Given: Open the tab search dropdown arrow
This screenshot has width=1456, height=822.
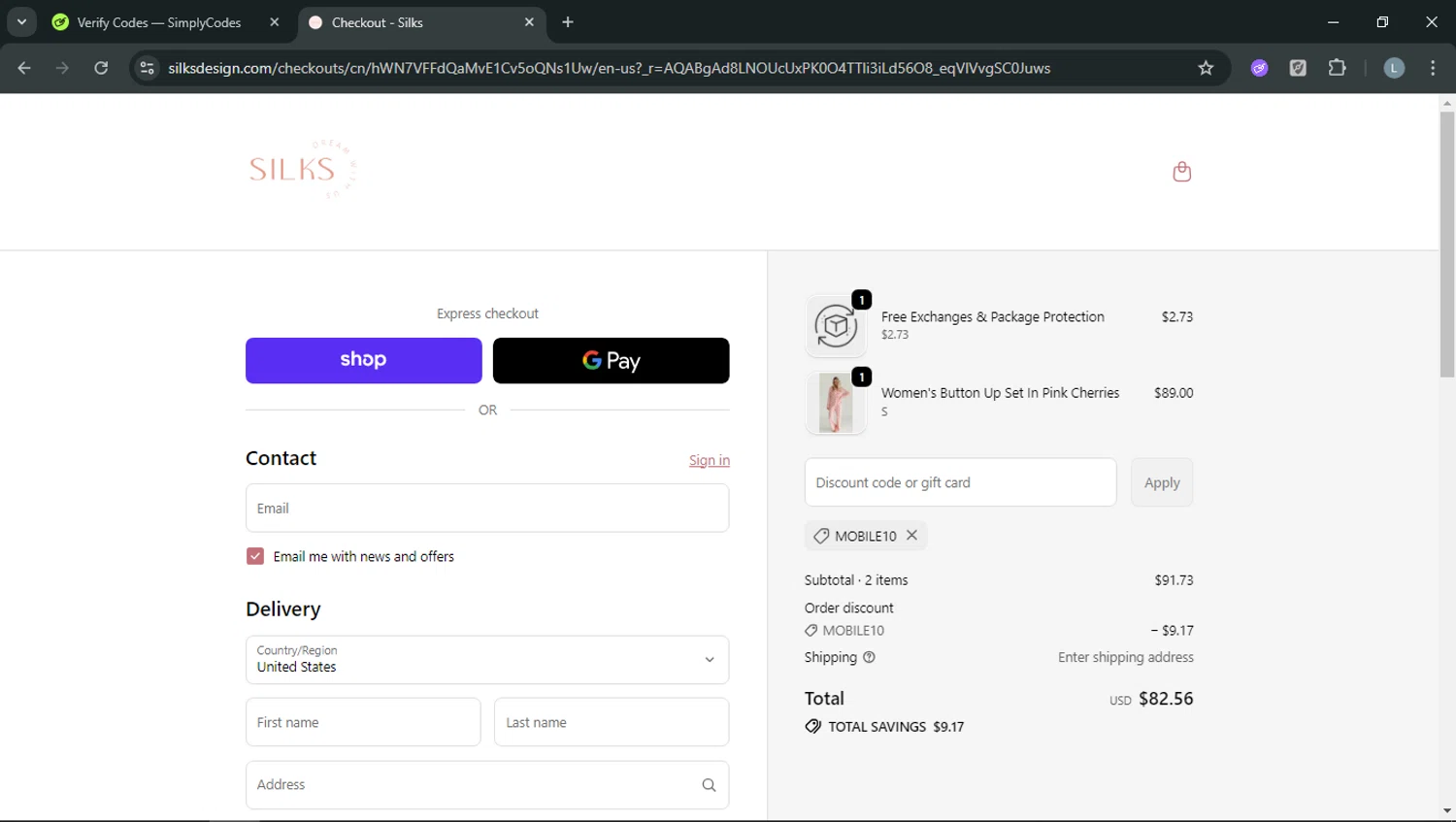Looking at the screenshot, I should coord(21,21).
